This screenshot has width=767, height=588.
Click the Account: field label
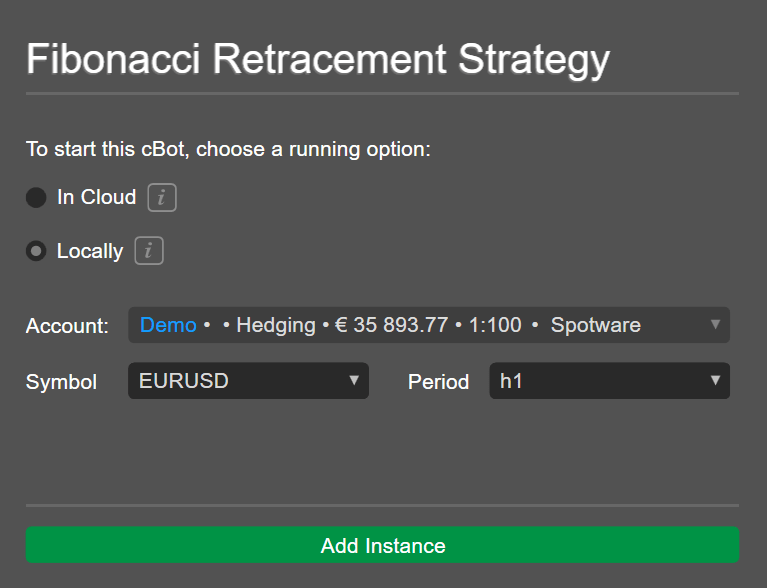[67, 326]
